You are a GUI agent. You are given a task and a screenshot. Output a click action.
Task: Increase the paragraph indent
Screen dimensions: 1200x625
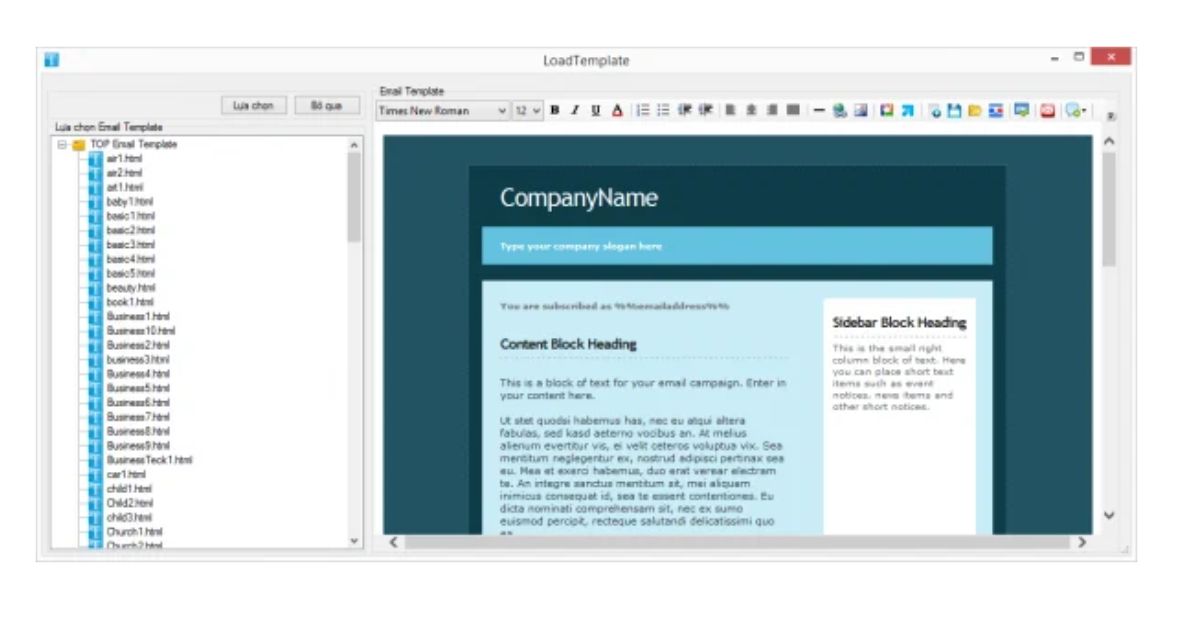pos(705,111)
